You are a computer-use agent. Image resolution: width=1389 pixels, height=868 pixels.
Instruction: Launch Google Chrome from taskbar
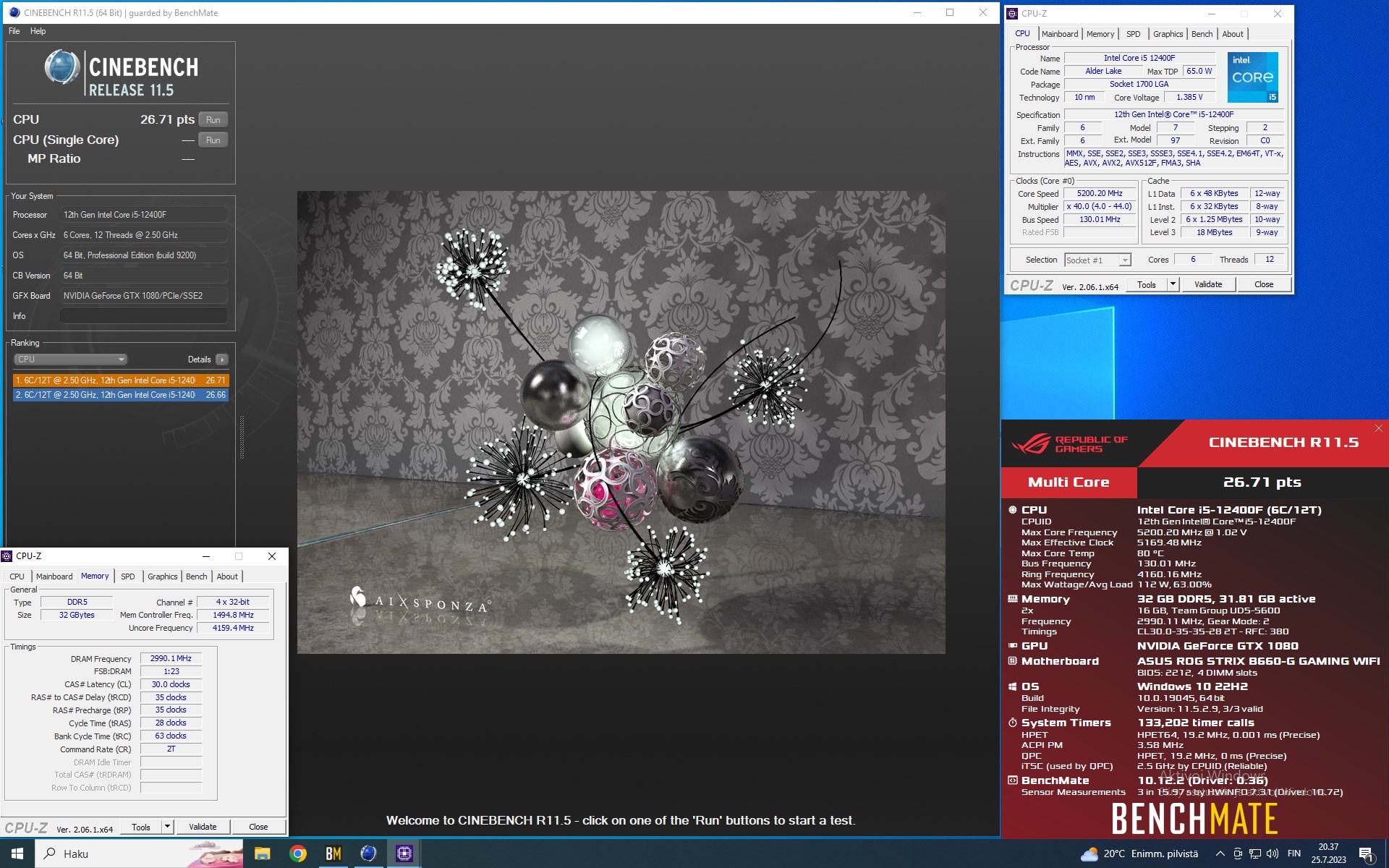[297, 854]
